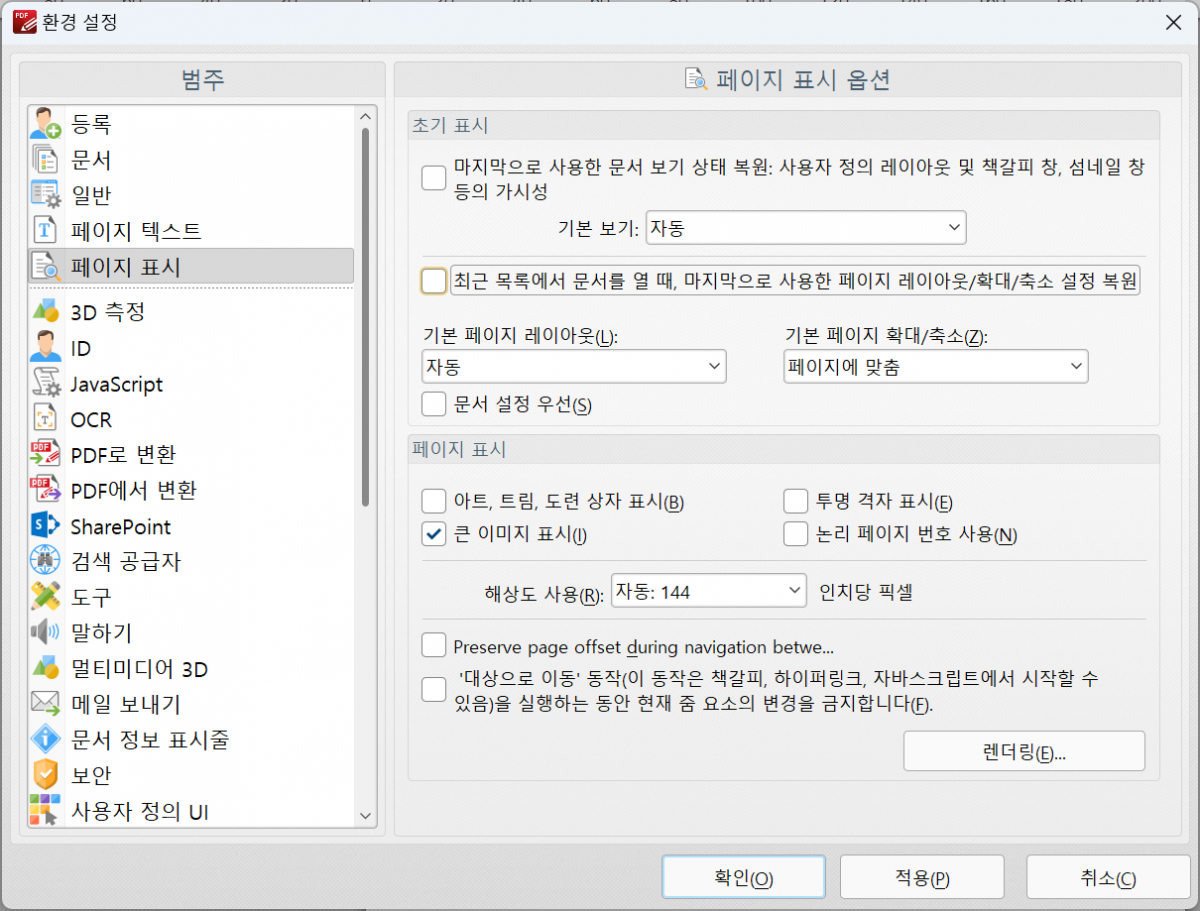Click the 등록 (Registration) category icon
The height and width of the screenshot is (911, 1200).
[x=45, y=124]
